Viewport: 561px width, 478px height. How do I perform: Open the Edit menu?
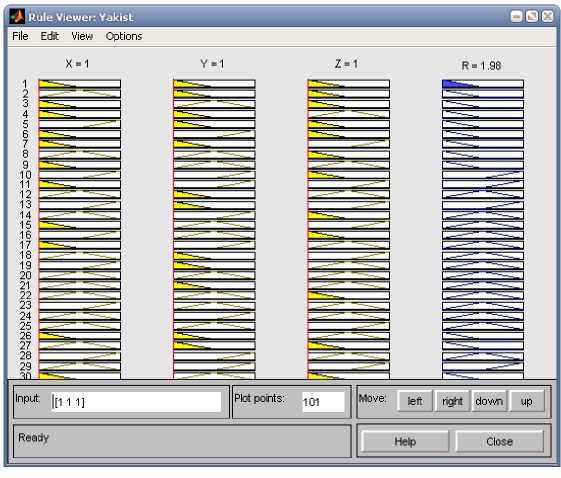[x=49, y=36]
